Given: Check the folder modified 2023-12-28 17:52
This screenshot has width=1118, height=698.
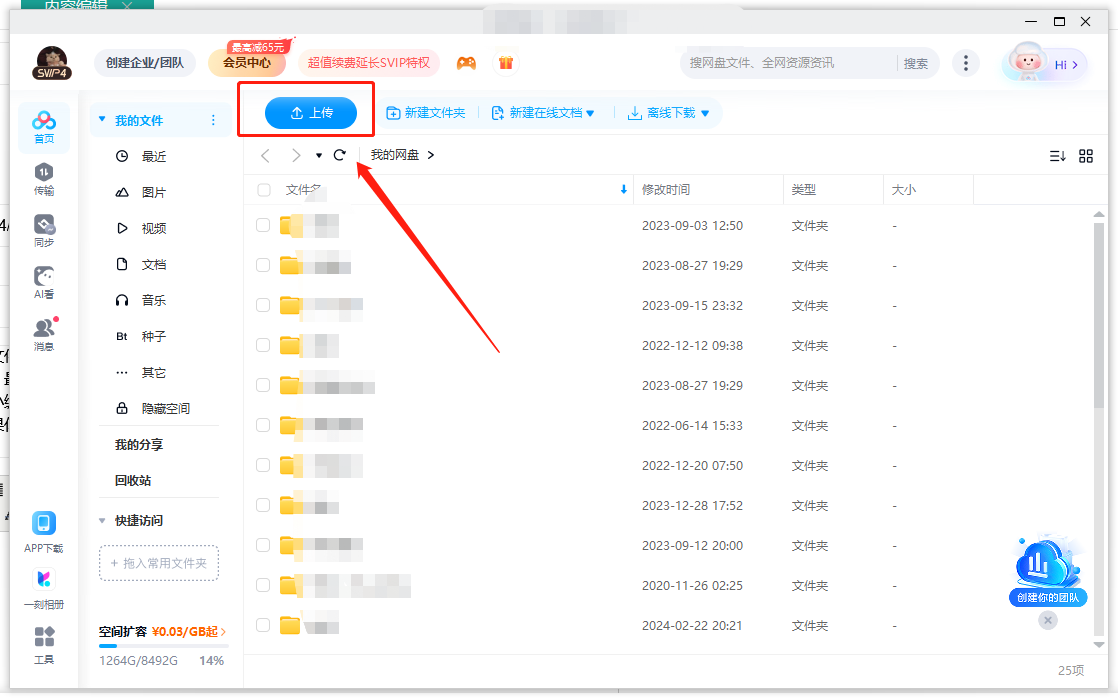Looking at the screenshot, I should [263, 505].
